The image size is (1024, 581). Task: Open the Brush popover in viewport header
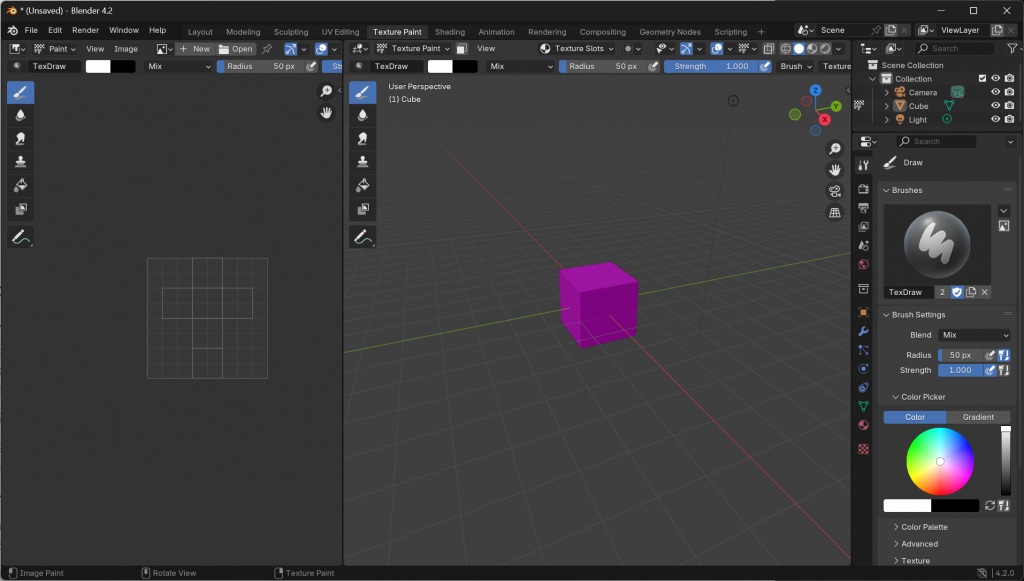(x=795, y=66)
